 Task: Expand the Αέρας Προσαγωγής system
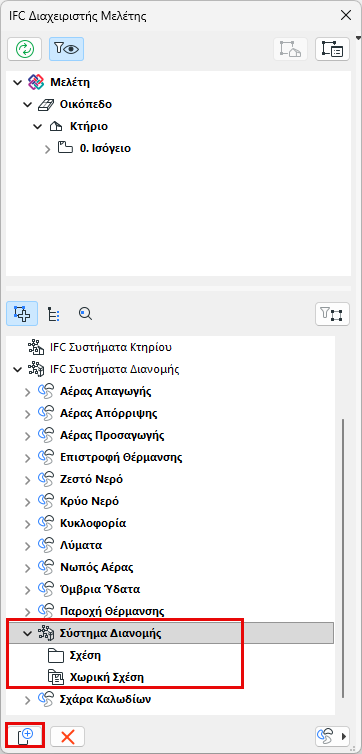27,436
